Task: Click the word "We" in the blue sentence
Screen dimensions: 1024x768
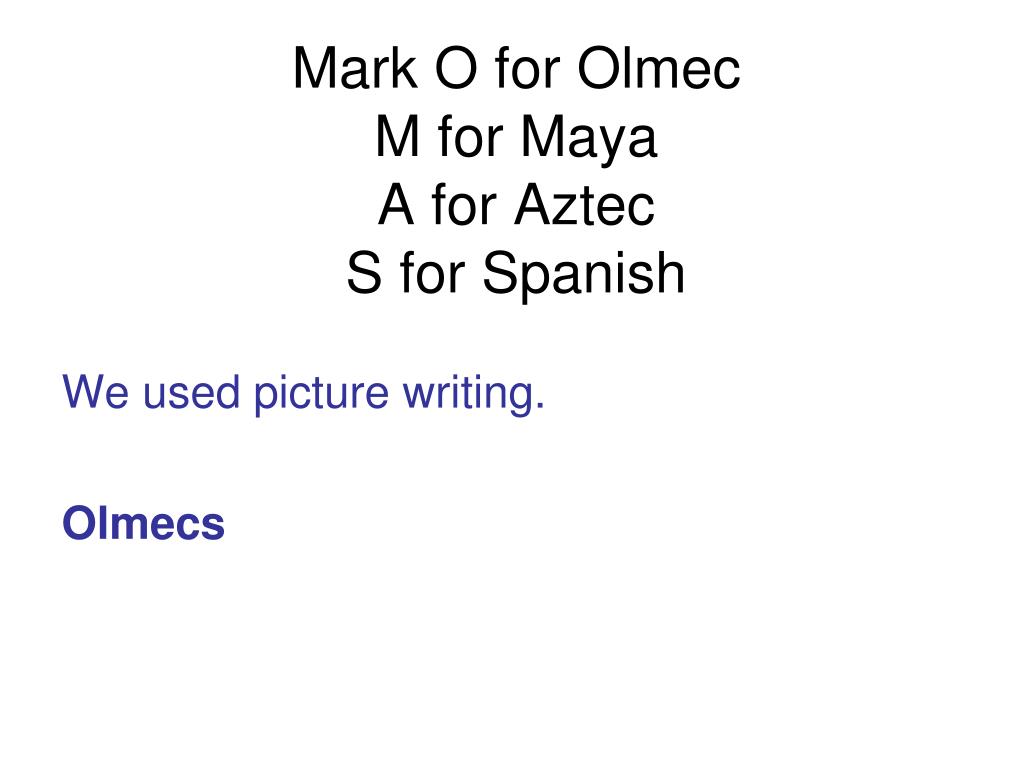Action: pyautogui.click(x=95, y=392)
